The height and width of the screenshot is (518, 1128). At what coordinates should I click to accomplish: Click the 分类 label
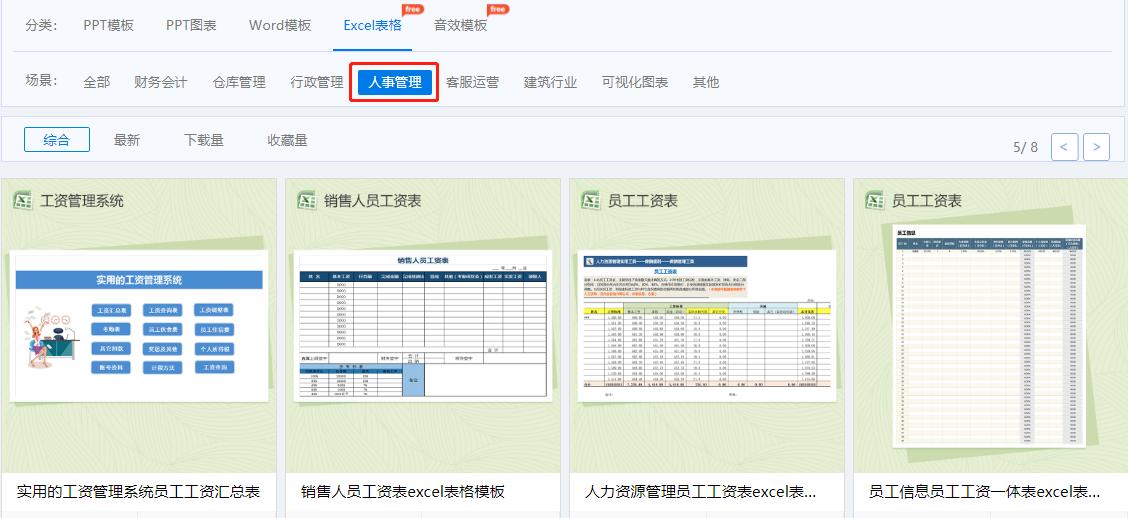coord(41,25)
